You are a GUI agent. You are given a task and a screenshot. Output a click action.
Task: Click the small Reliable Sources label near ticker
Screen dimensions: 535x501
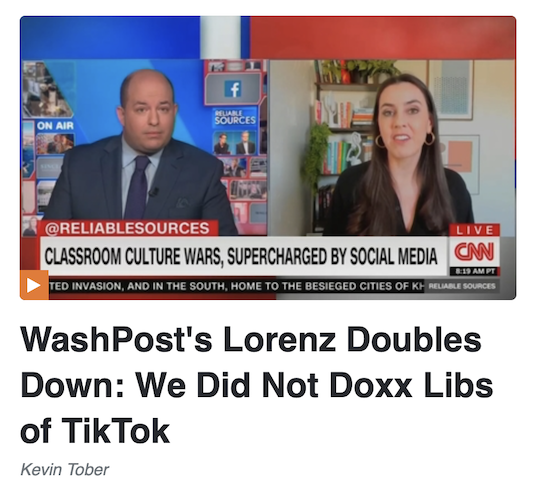(462, 286)
